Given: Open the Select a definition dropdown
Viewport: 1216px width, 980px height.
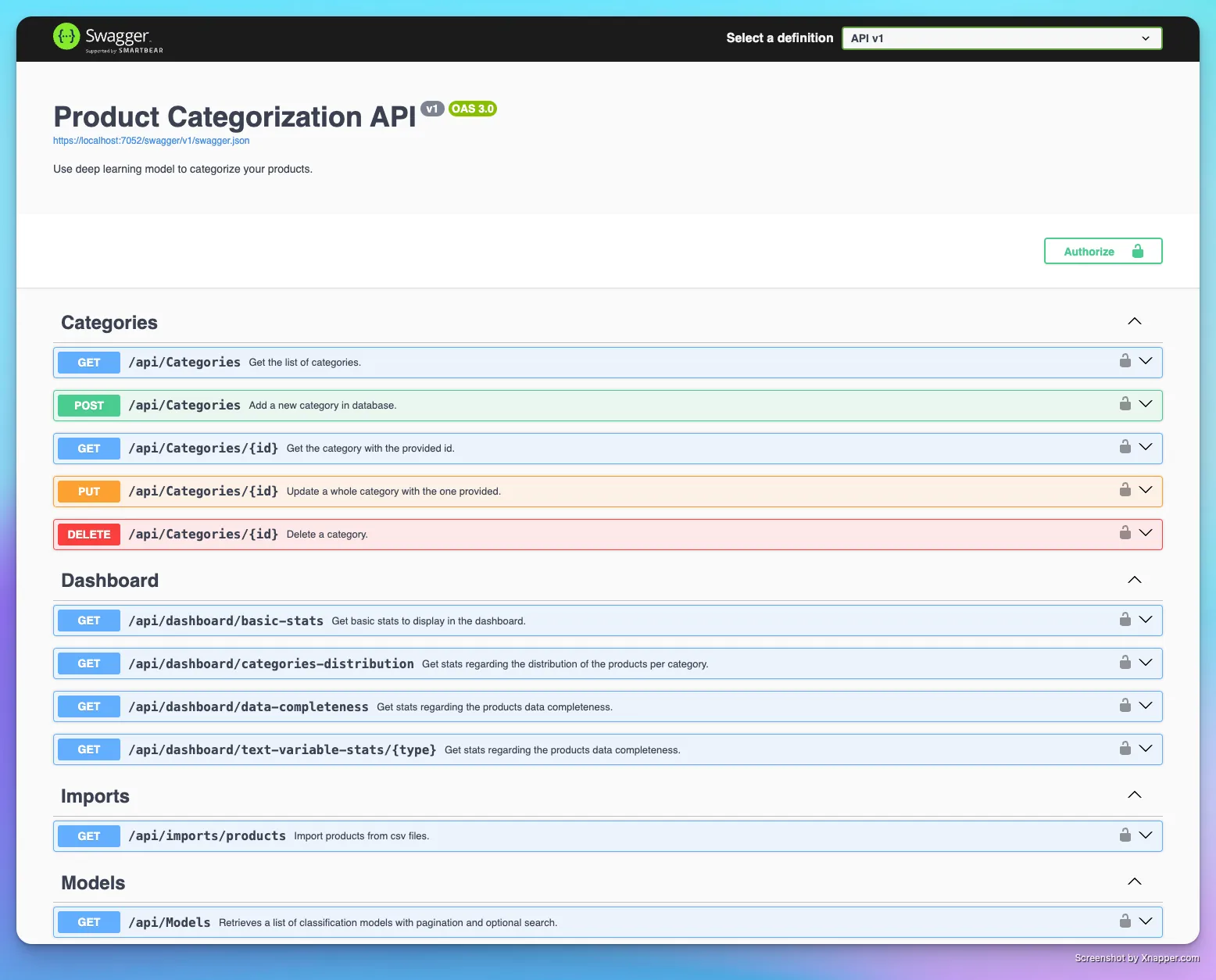Looking at the screenshot, I should (1001, 38).
